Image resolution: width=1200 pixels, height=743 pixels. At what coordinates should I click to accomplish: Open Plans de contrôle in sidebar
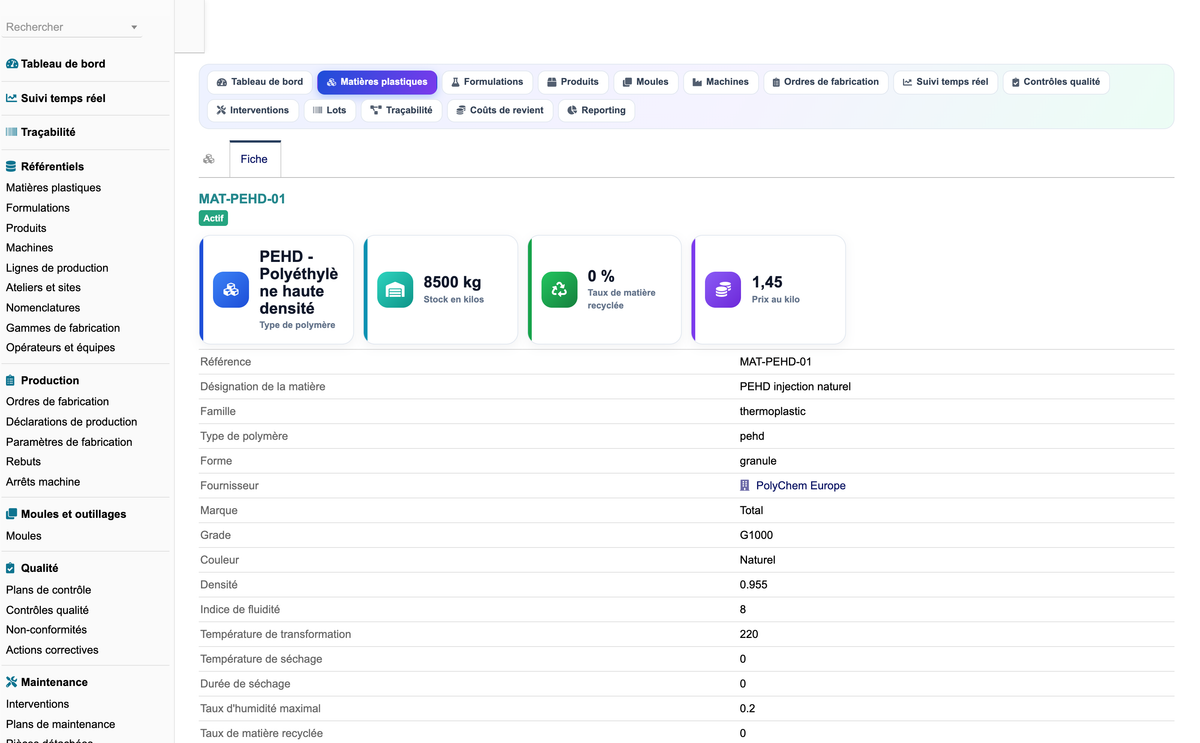[48, 590]
